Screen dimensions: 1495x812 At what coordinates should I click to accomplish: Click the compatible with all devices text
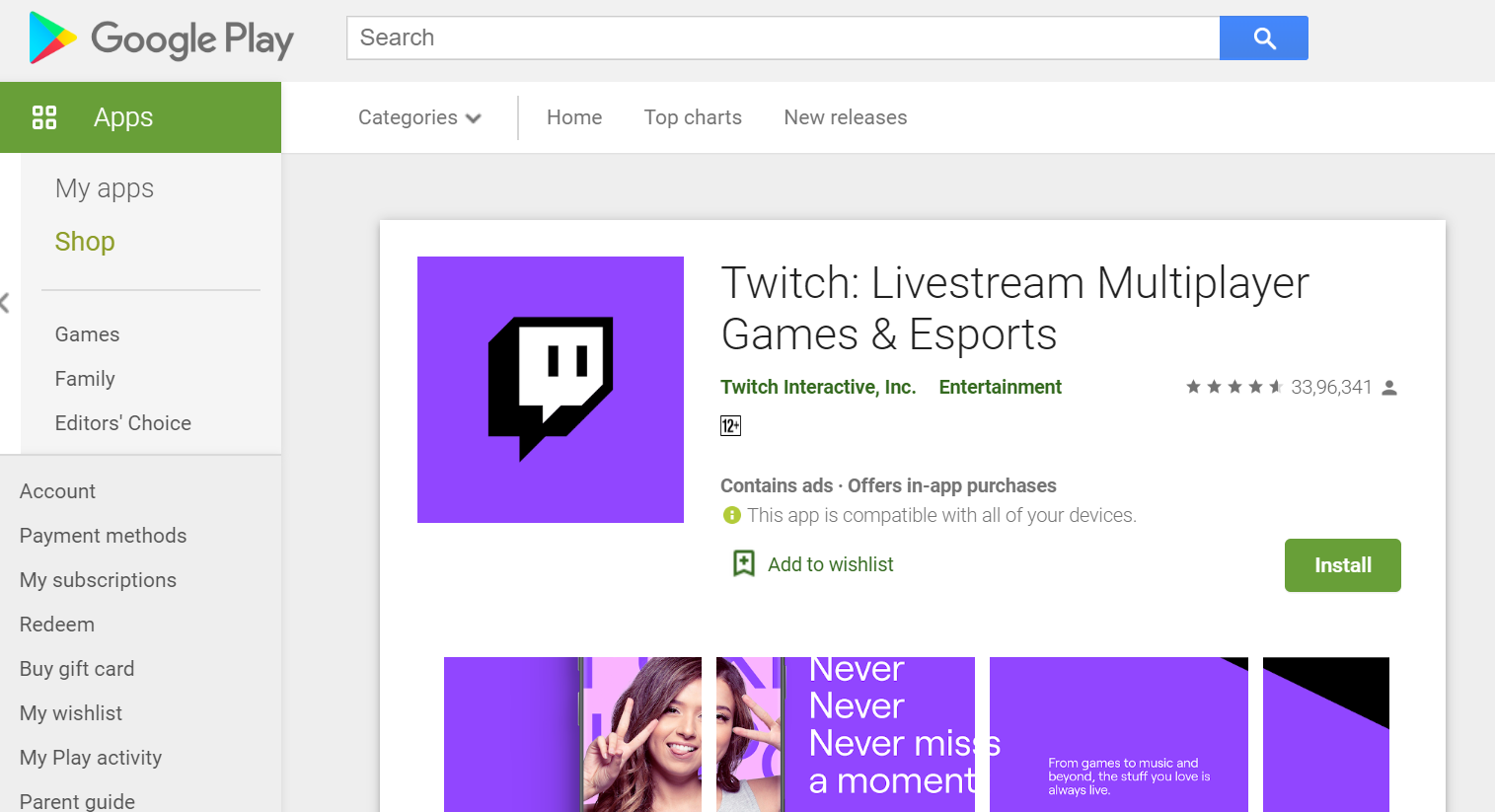pyautogui.click(x=941, y=515)
